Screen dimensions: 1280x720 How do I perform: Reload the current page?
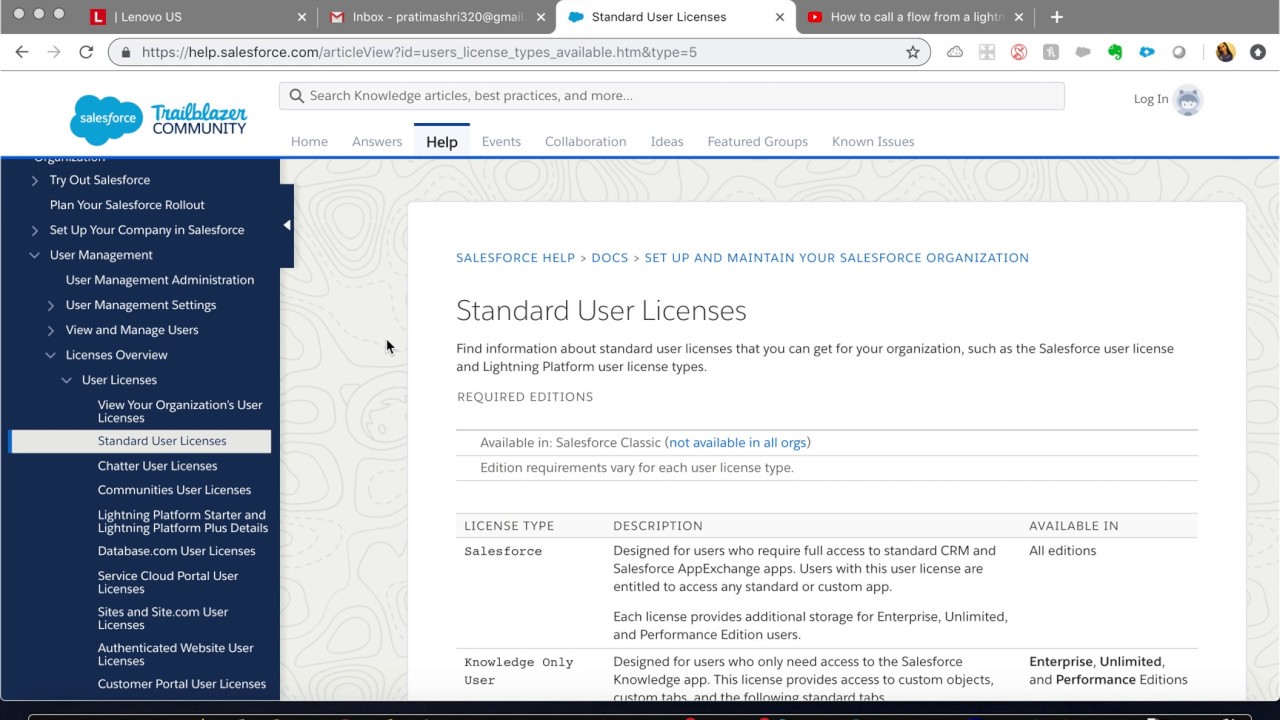(86, 52)
